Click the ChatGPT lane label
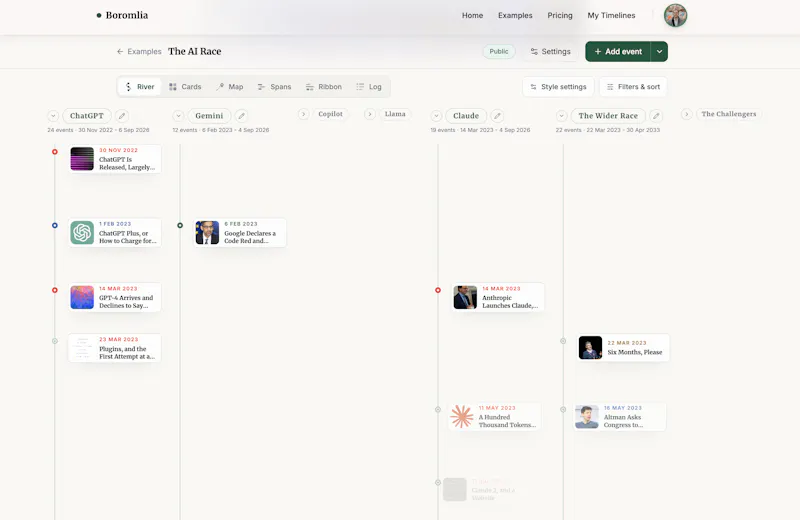This screenshot has width=800, height=520. 87,116
